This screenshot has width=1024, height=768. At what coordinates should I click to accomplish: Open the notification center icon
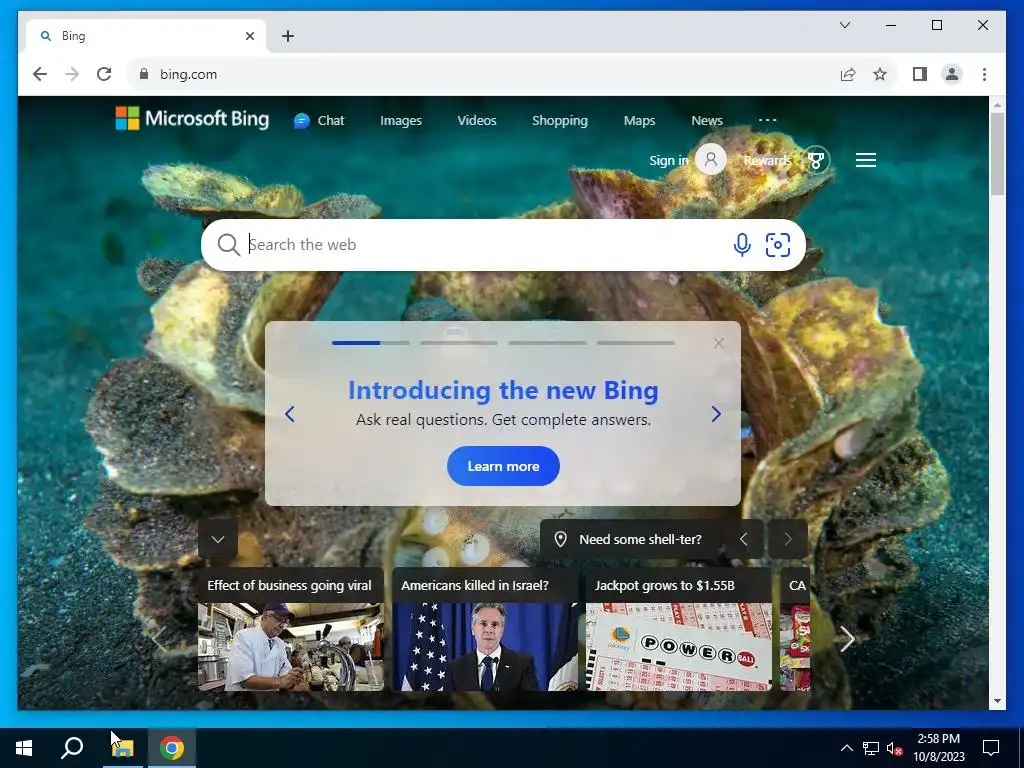tap(991, 748)
